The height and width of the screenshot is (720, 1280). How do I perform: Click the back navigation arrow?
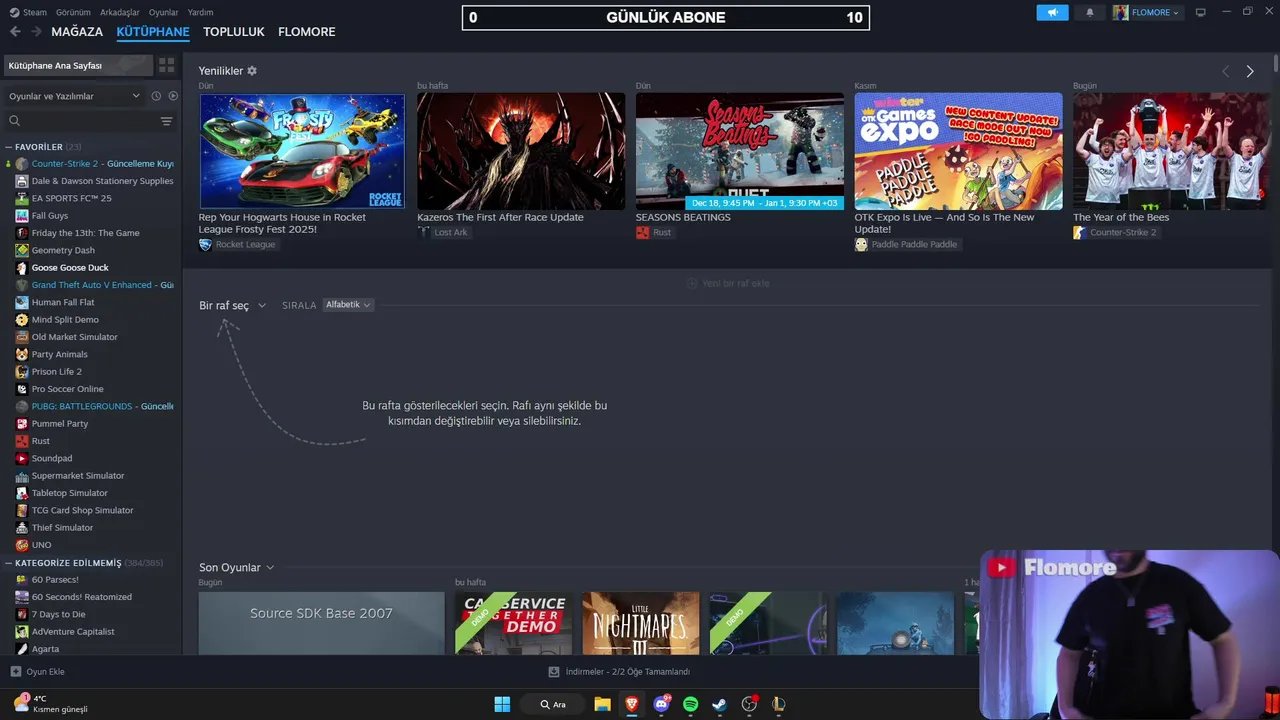15,32
